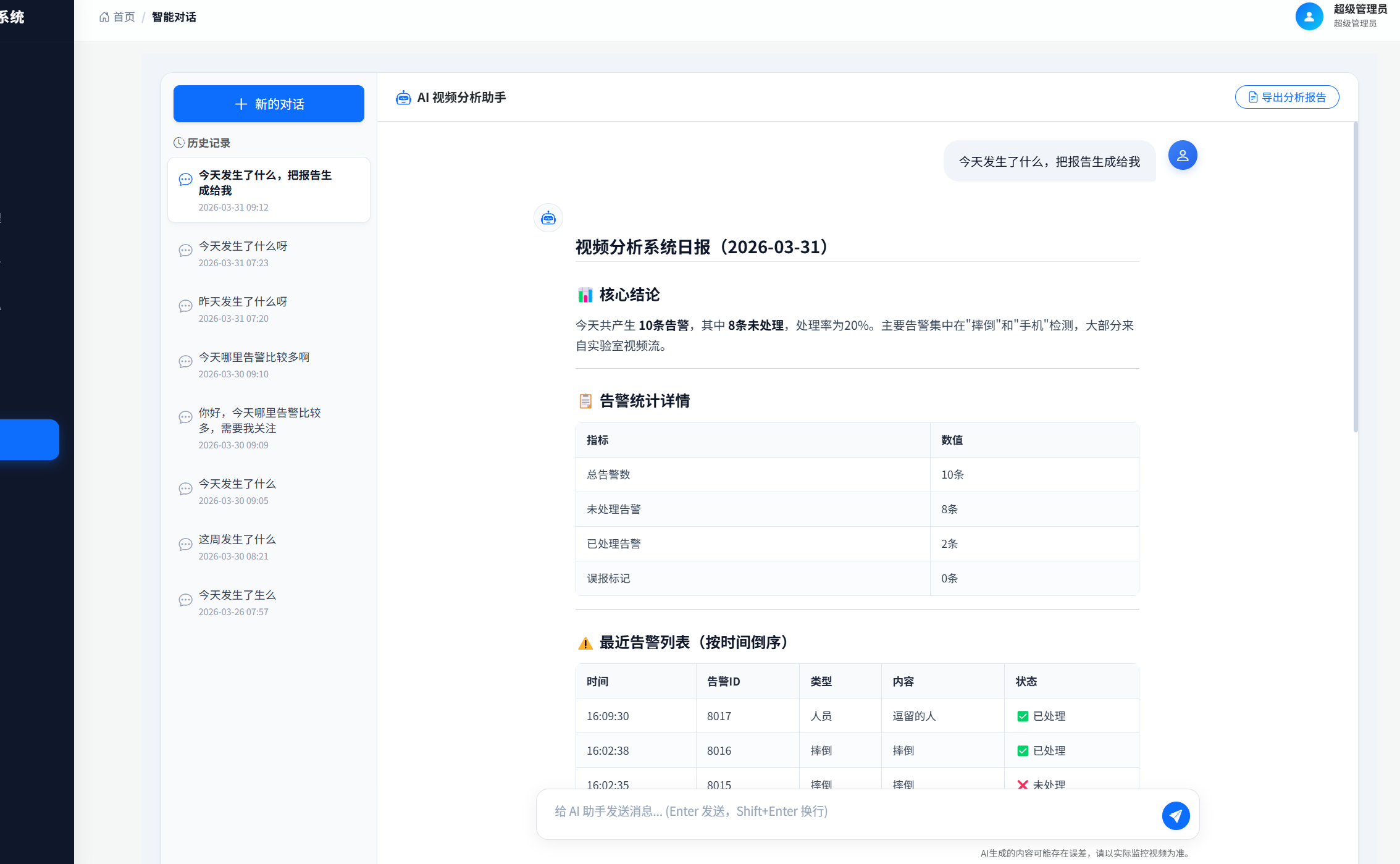
Task: Click the send message paper-plane icon
Action: (x=1175, y=816)
